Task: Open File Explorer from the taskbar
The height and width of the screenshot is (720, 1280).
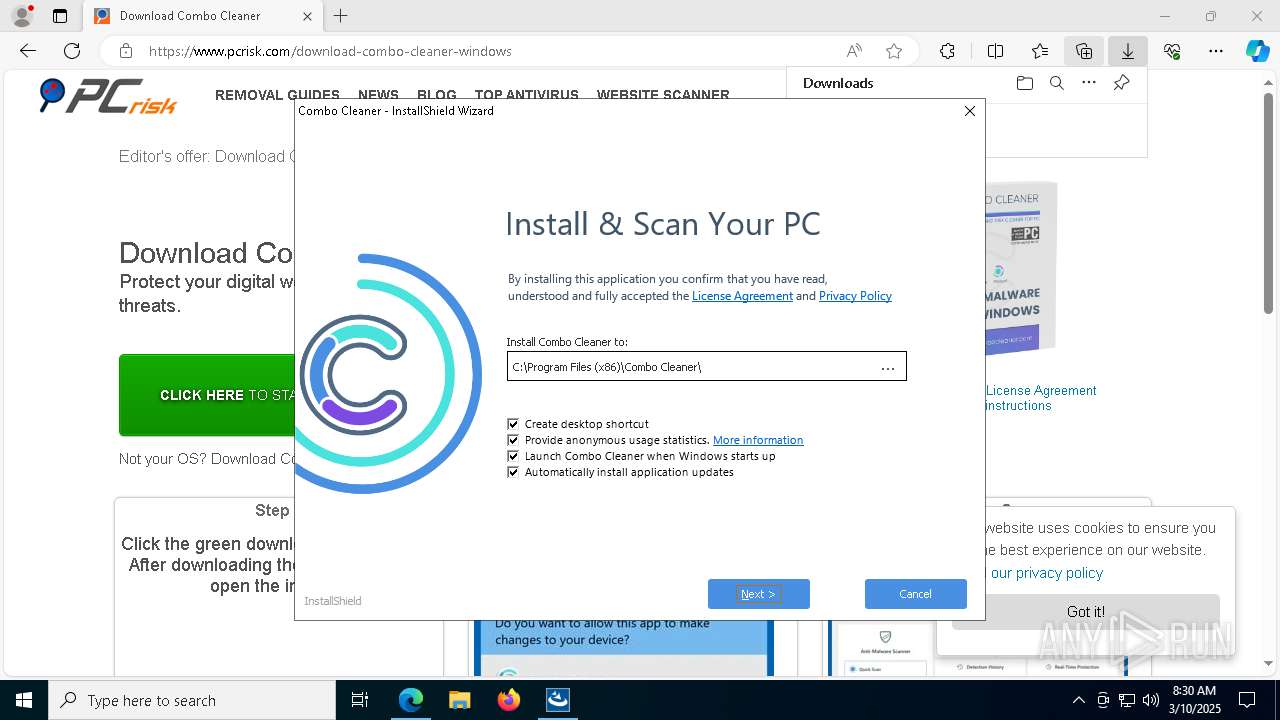Action: click(x=459, y=700)
